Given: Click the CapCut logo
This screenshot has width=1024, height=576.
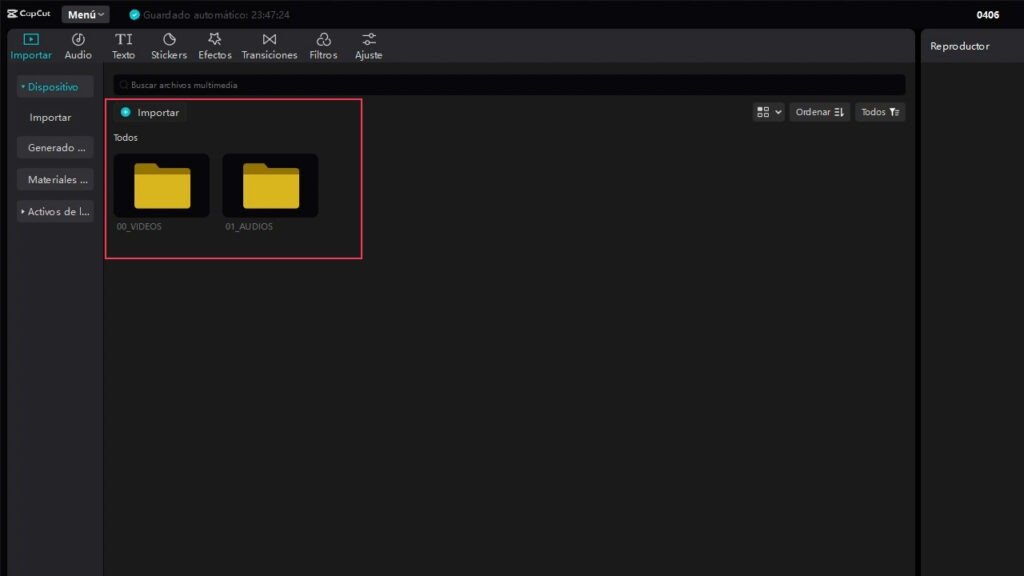Looking at the screenshot, I should click(x=29, y=14).
